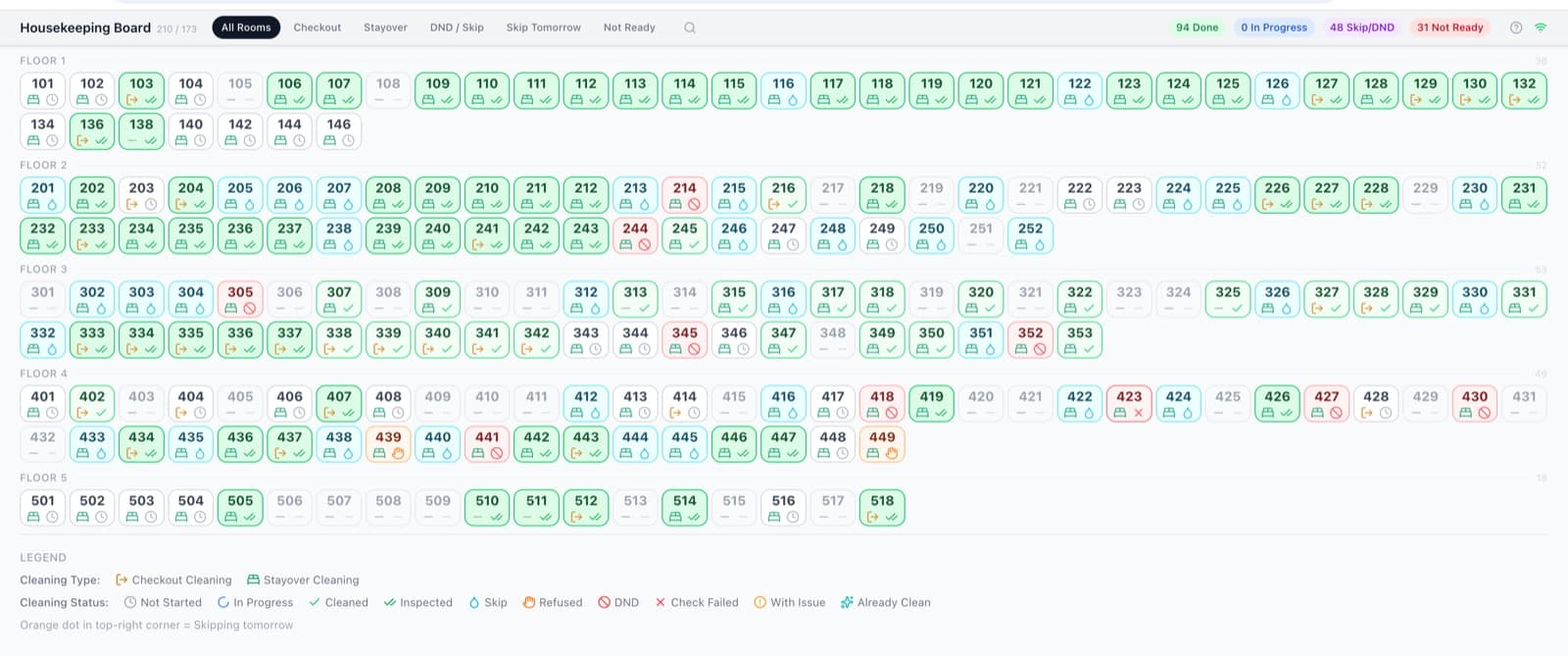Open room 252 skip card
This screenshot has height=656, width=1568.
tap(1030, 236)
